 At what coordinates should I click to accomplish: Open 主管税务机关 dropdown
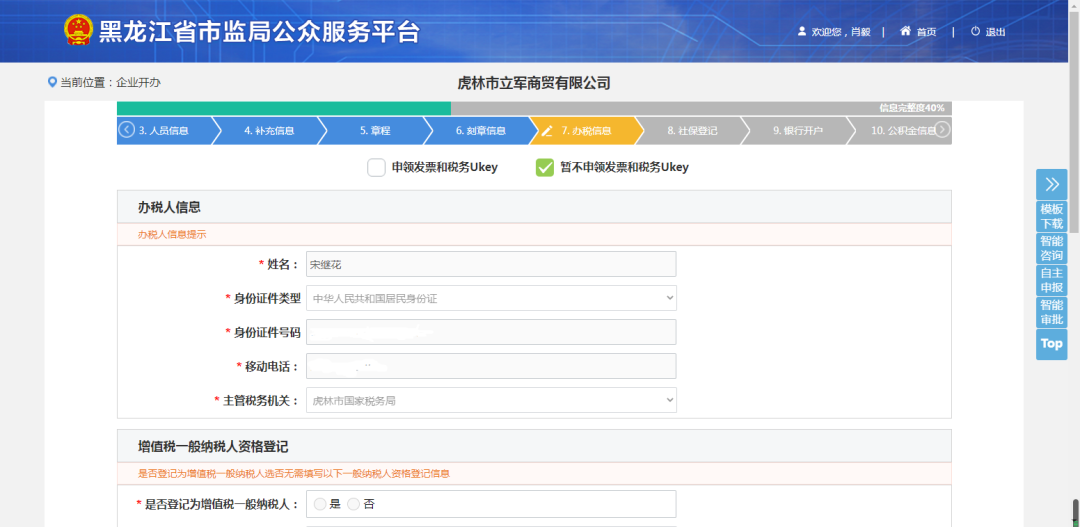point(491,400)
